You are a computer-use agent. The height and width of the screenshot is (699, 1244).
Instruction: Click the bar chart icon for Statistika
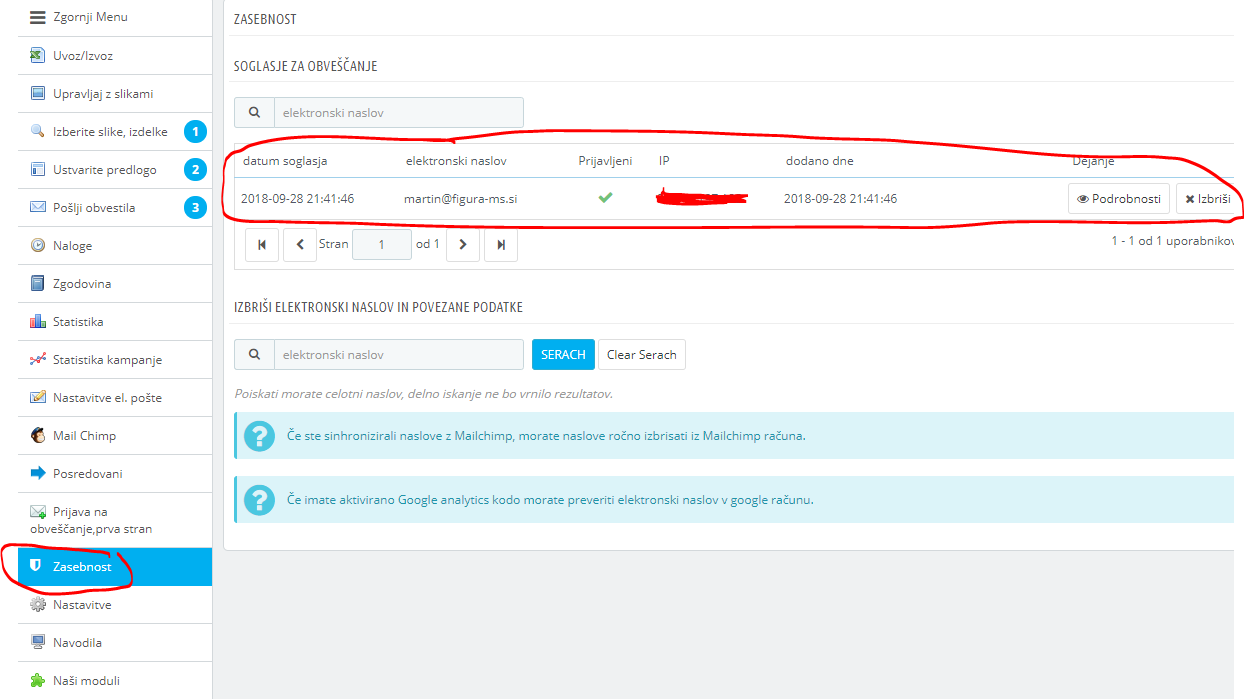(38, 321)
